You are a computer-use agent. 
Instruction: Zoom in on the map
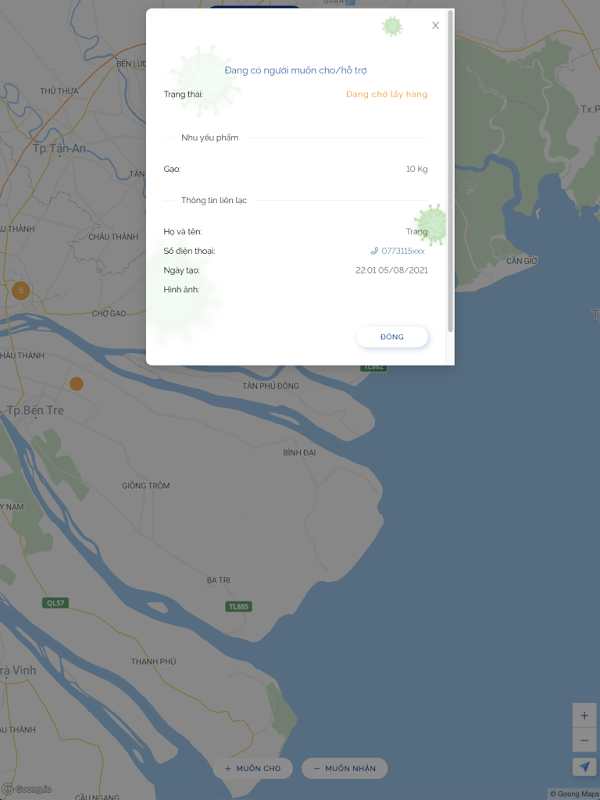[x=584, y=715]
